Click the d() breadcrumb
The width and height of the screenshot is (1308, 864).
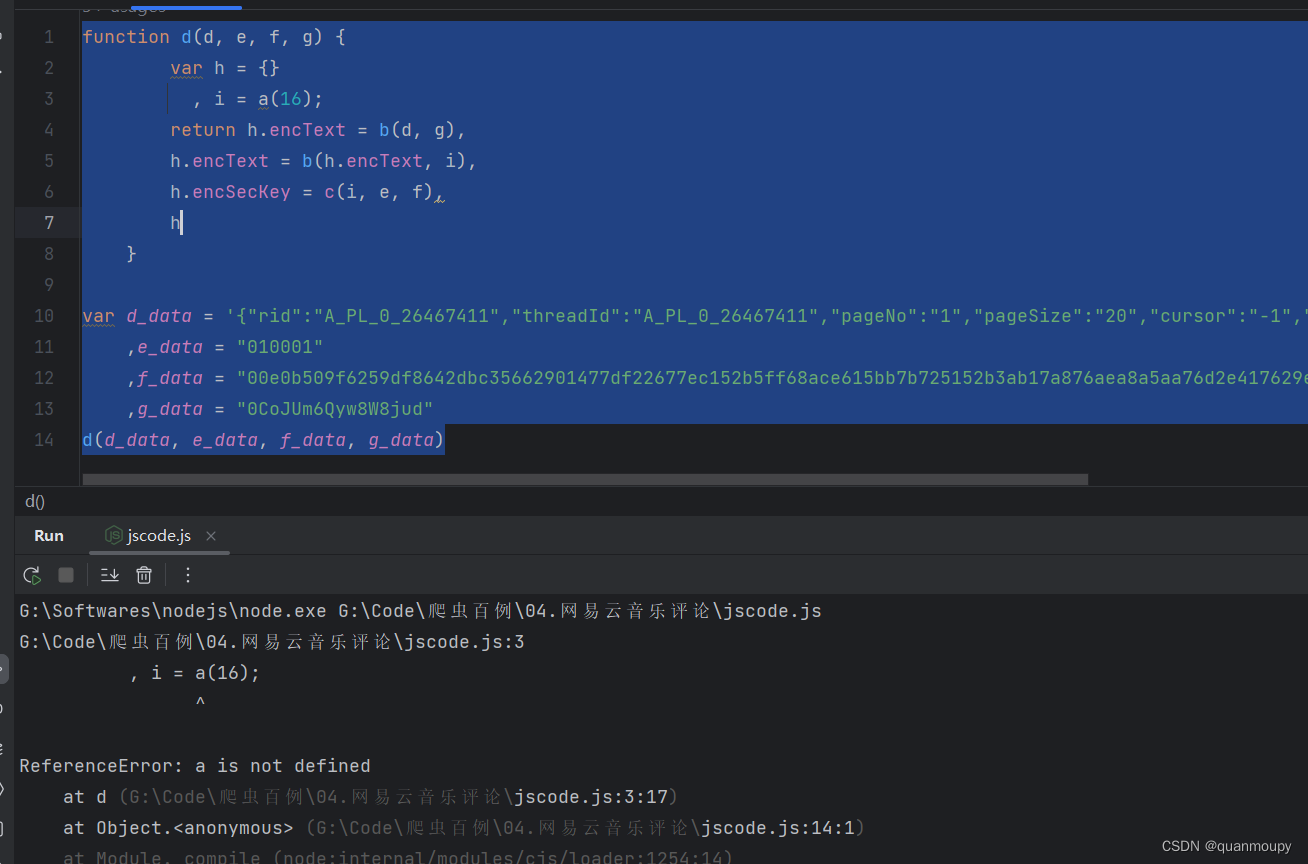tap(35, 502)
